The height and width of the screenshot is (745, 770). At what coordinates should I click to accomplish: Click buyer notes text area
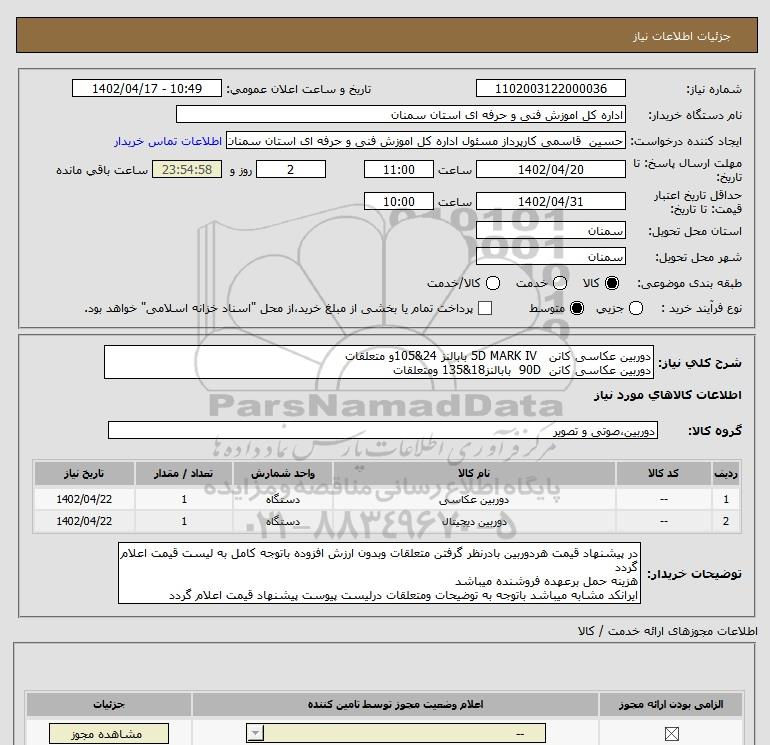click(379, 573)
